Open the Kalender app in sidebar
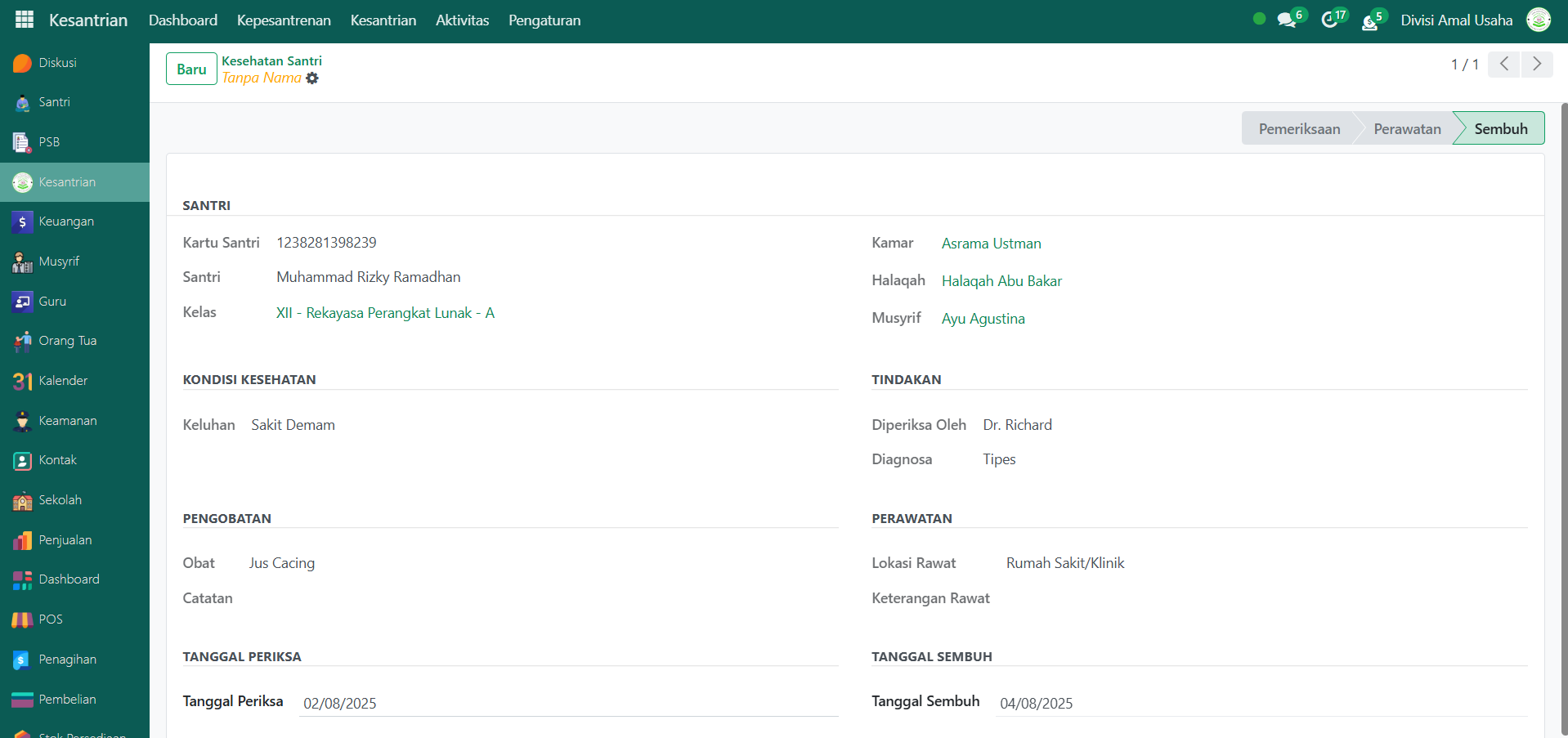 [63, 381]
